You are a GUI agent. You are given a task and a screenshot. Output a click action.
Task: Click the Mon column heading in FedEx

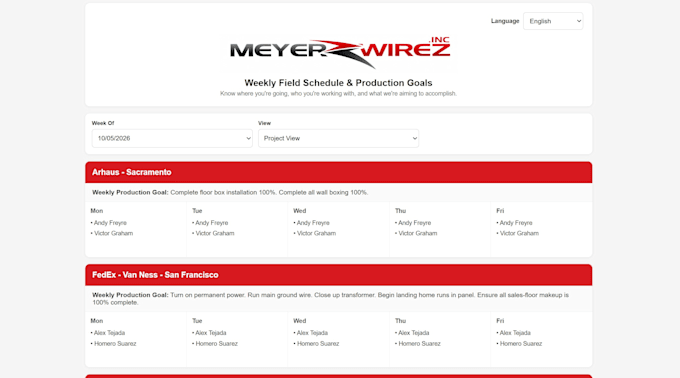pos(97,321)
